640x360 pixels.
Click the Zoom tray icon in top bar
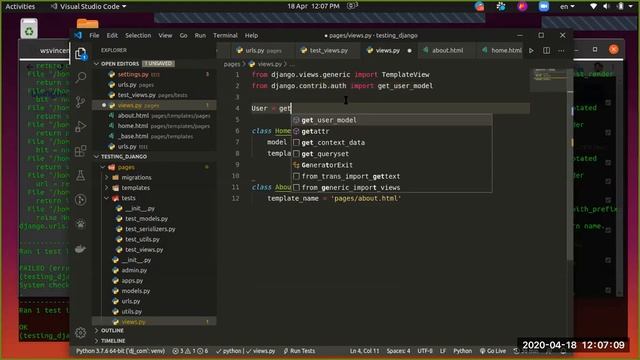(543, 7)
